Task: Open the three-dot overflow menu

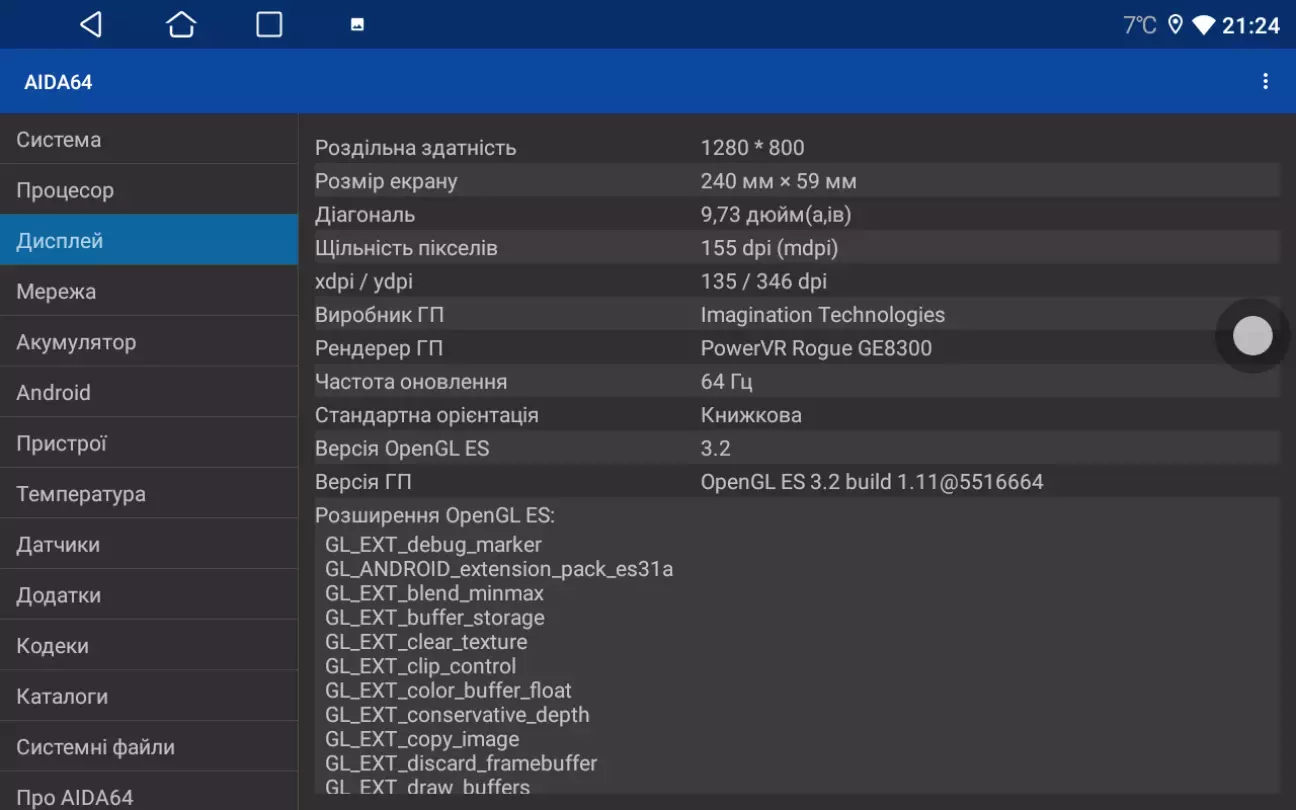Action: pos(1265,82)
